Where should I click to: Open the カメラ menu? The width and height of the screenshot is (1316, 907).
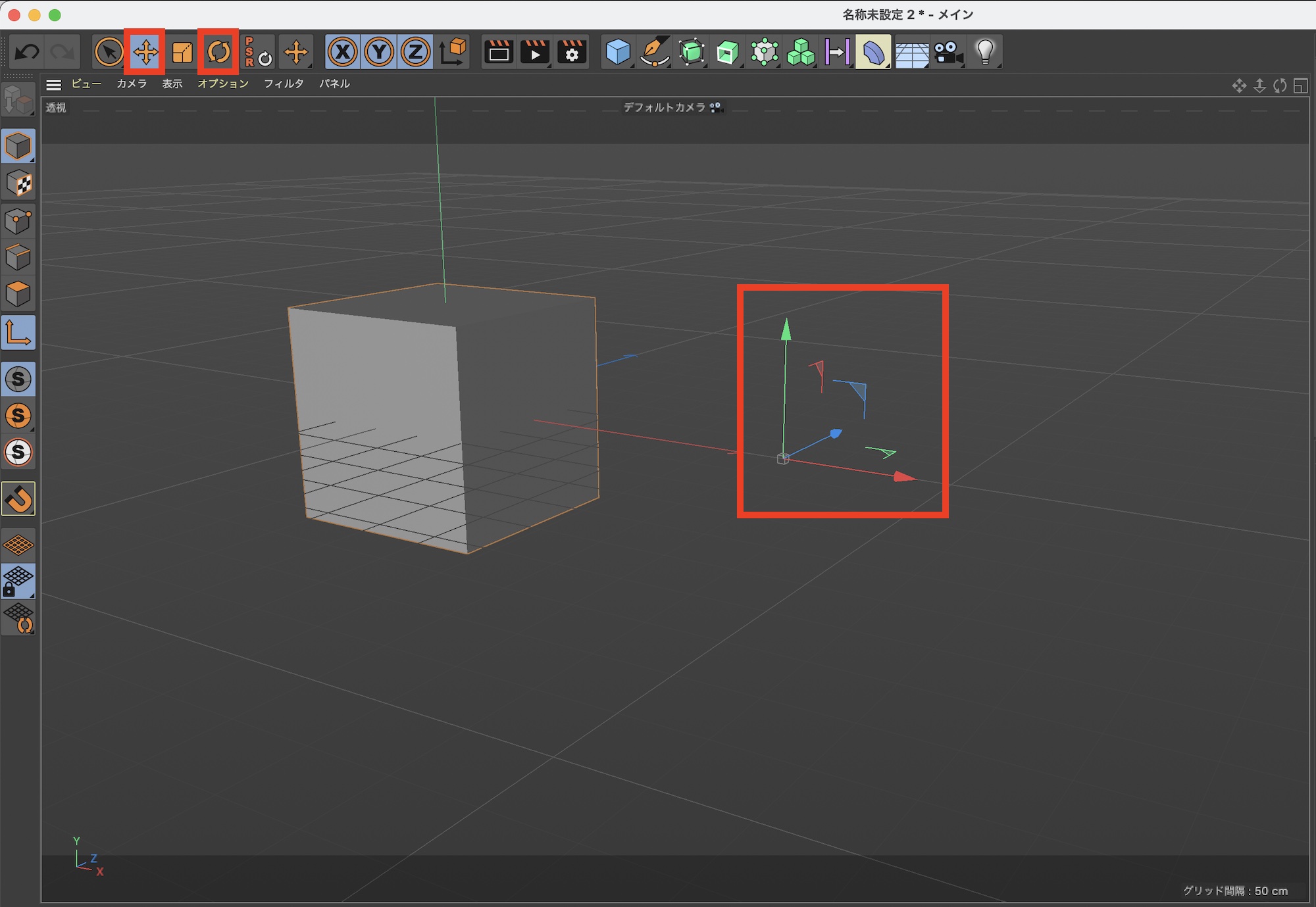[132, 84]
